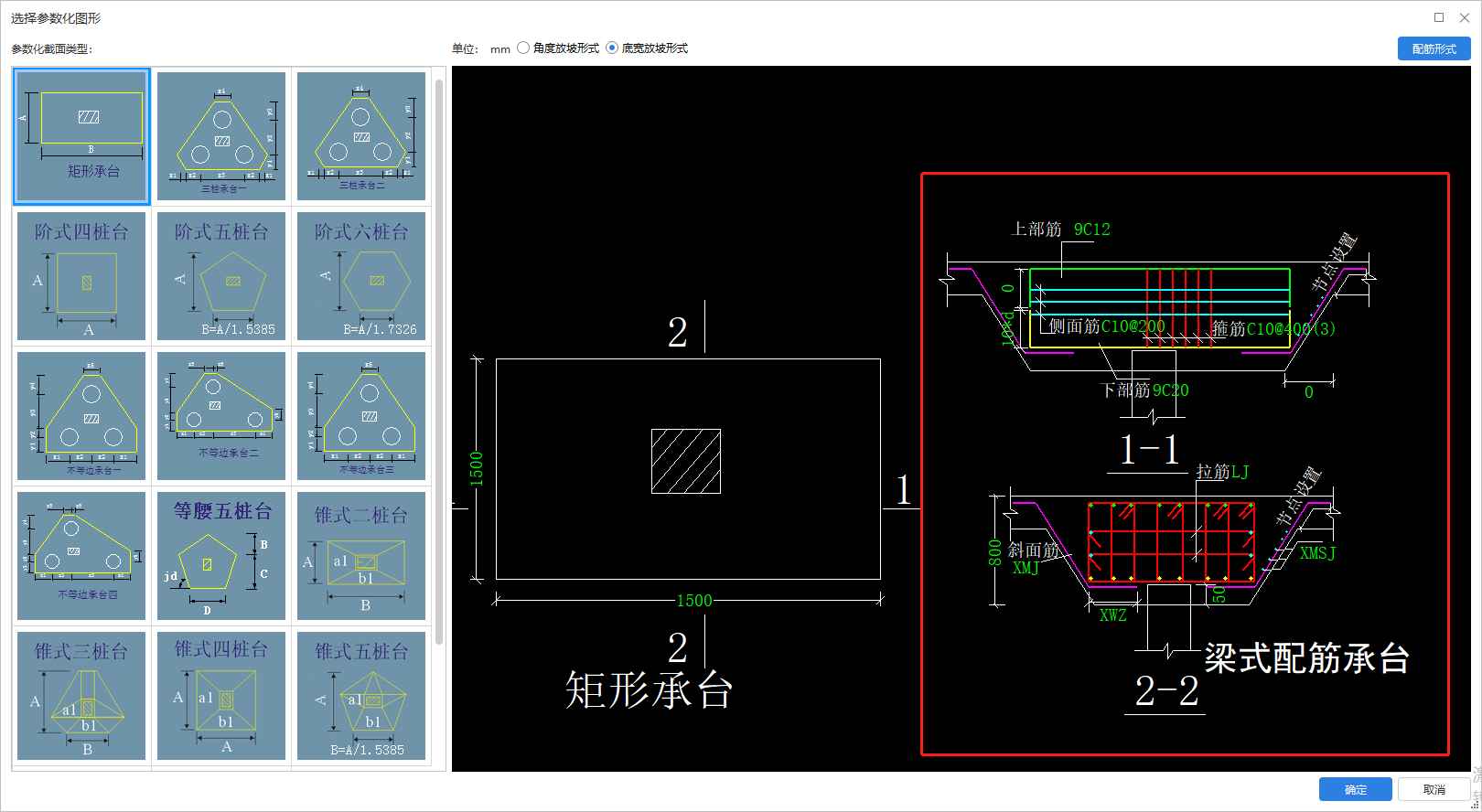Close the 选择参数化图形 dialog
The height and width of the screenshot is (812, 1482).
pyautogui.click(x=1464, y=17)
